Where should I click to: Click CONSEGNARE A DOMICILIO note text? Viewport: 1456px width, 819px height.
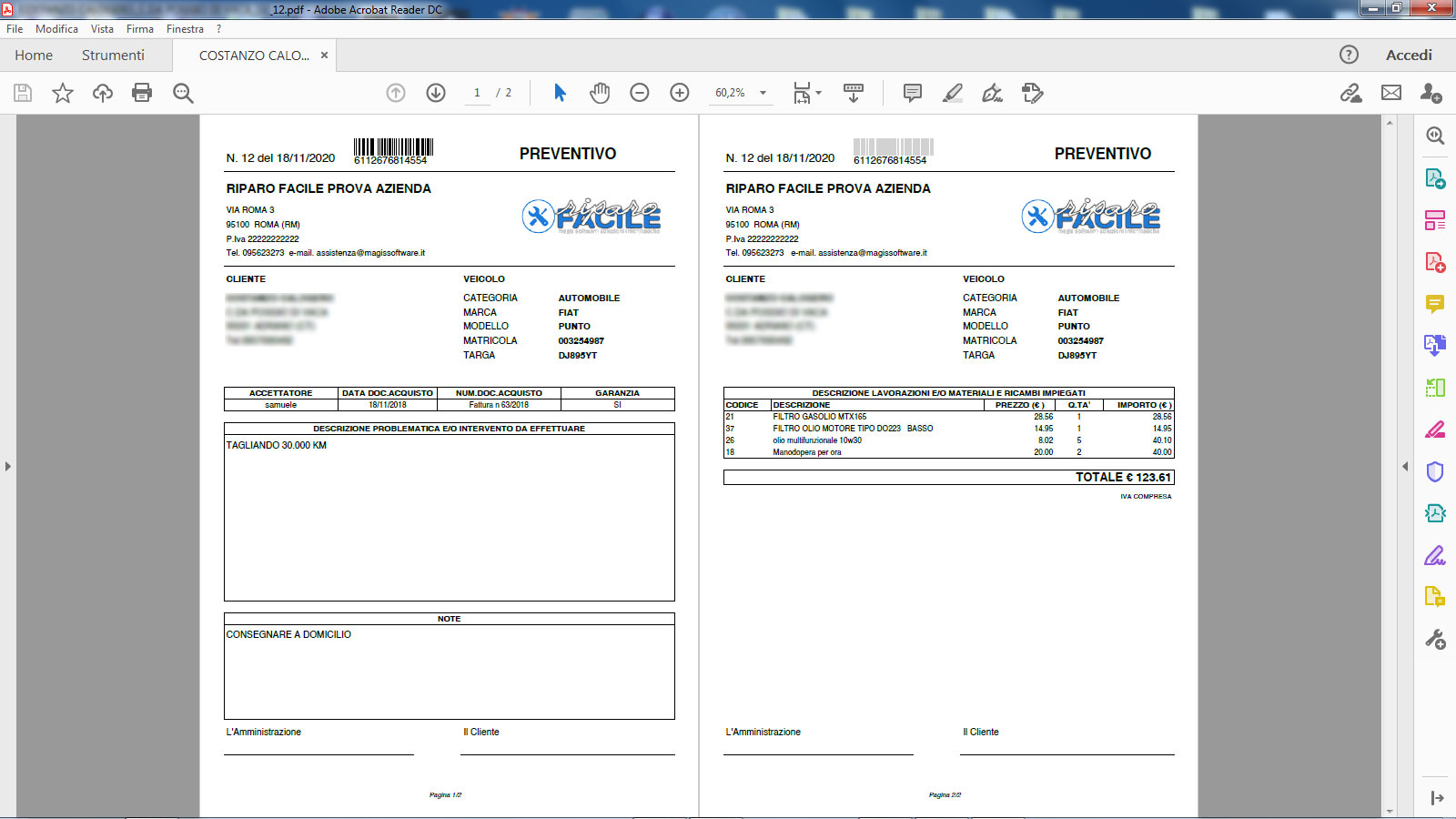pyautogui.click(x=288, y=634)
